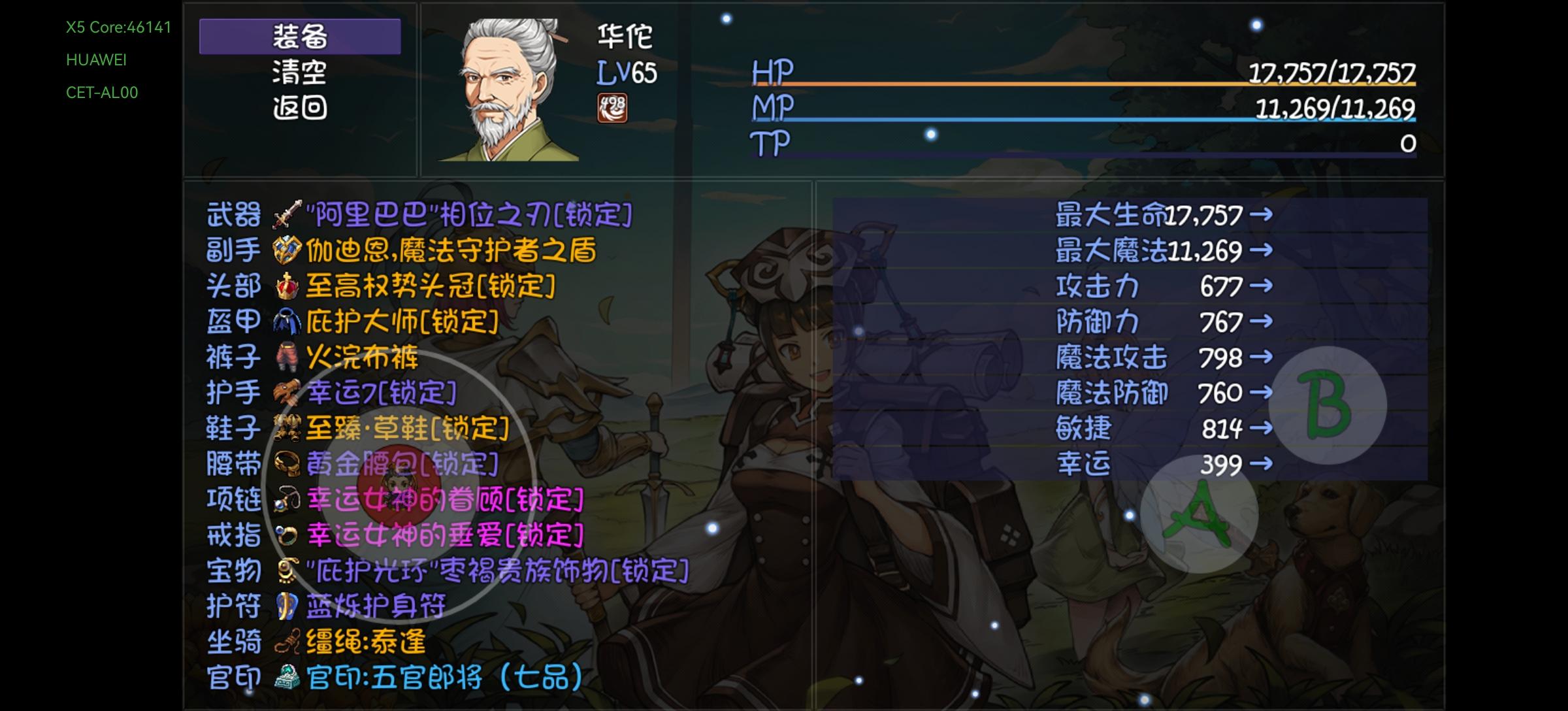The image size is (1568, 711).
Task: Select the 装备 menu option
Action: 300,37
